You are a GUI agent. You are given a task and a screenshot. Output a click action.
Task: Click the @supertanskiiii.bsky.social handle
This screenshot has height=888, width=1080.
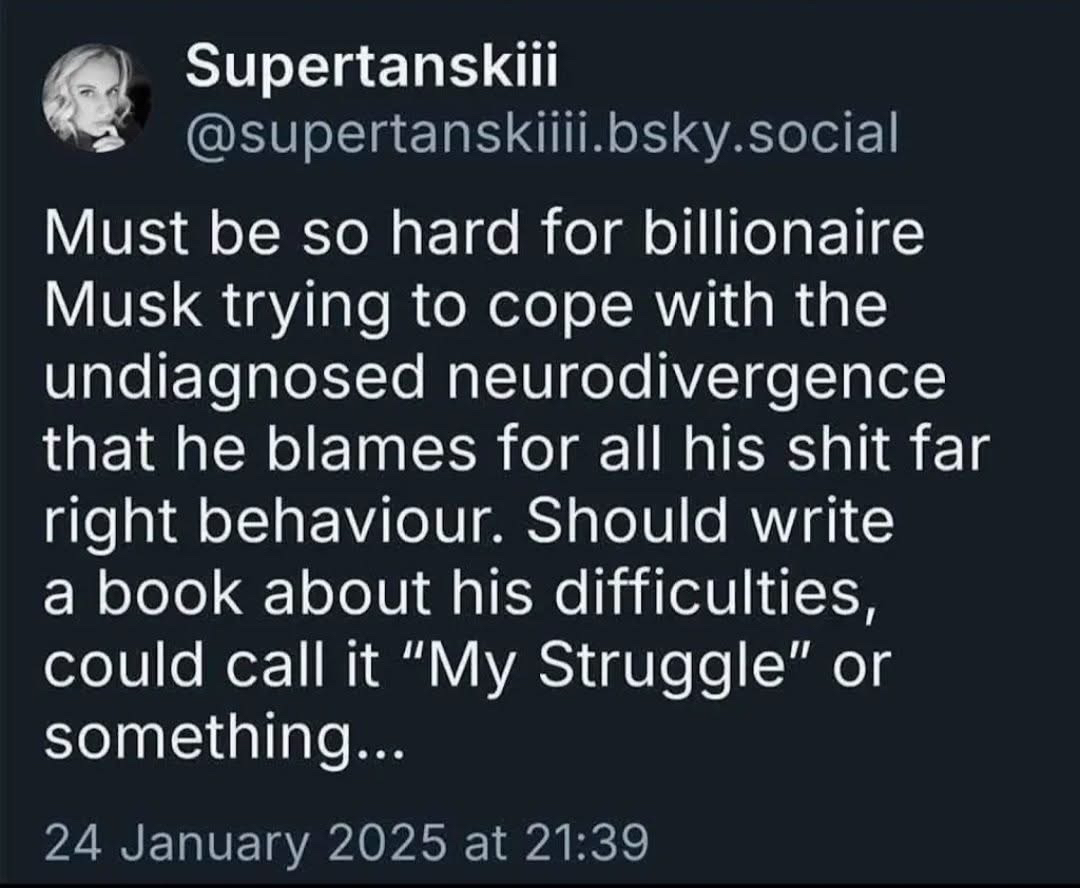pyautogui.click(x=541, y=132)
